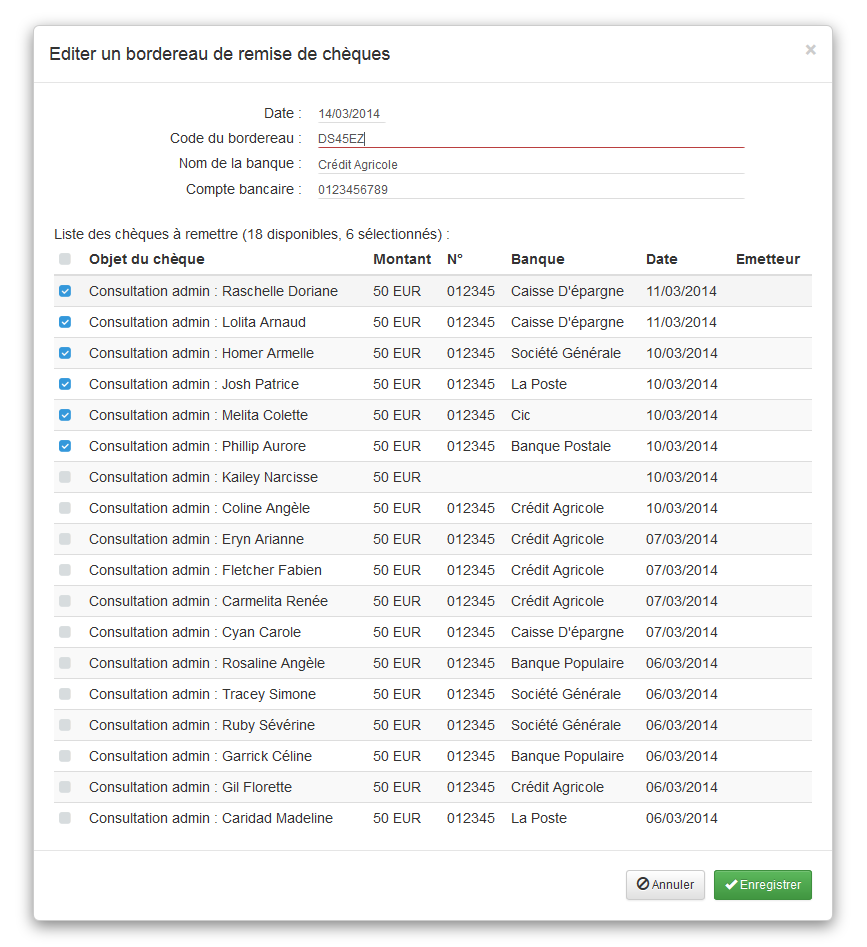Viewport: 867px width, 947px height.
Task: Click the Montant column header
Action: point(402,259)
